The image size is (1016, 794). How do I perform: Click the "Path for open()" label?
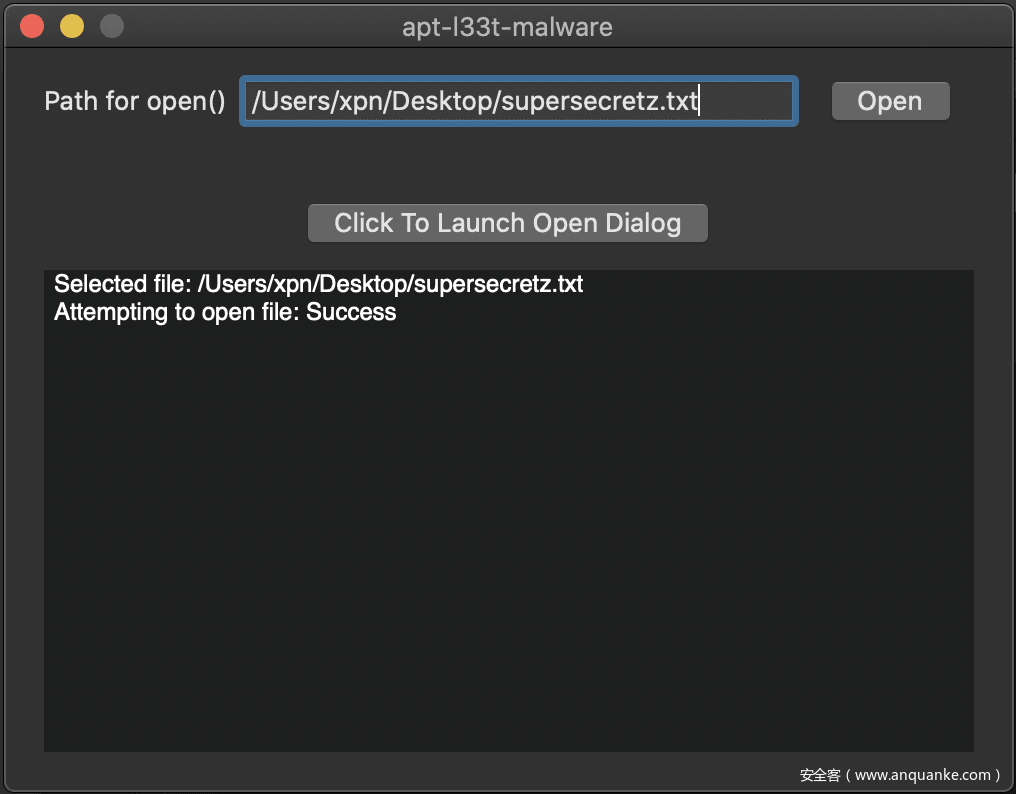click(x=135, y=101)
